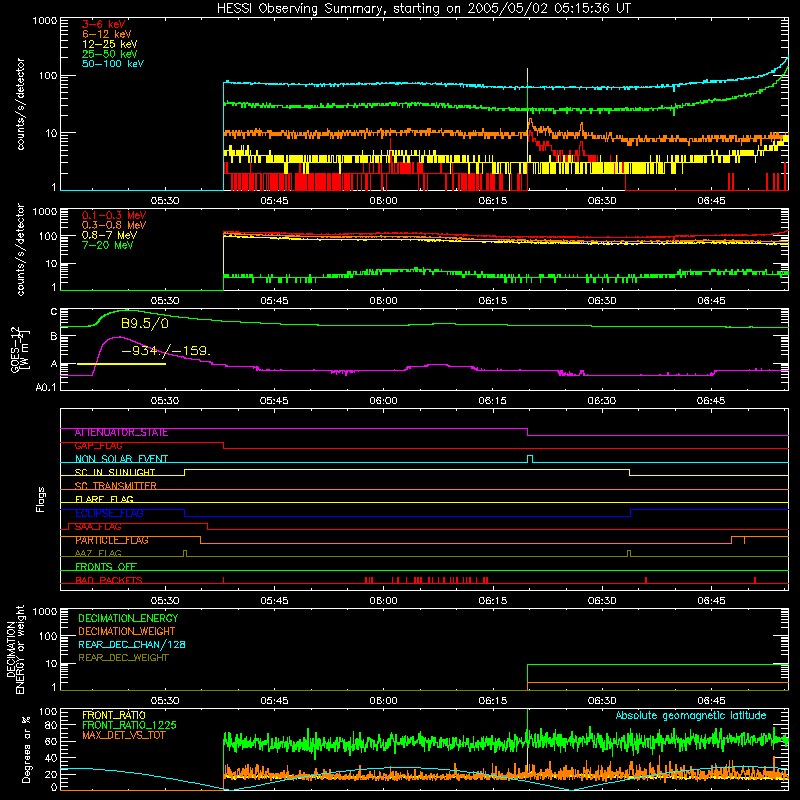The image size is (800, 800).
Task: Select the 50-100 keV legend label
Action: [x=113, y=64]
